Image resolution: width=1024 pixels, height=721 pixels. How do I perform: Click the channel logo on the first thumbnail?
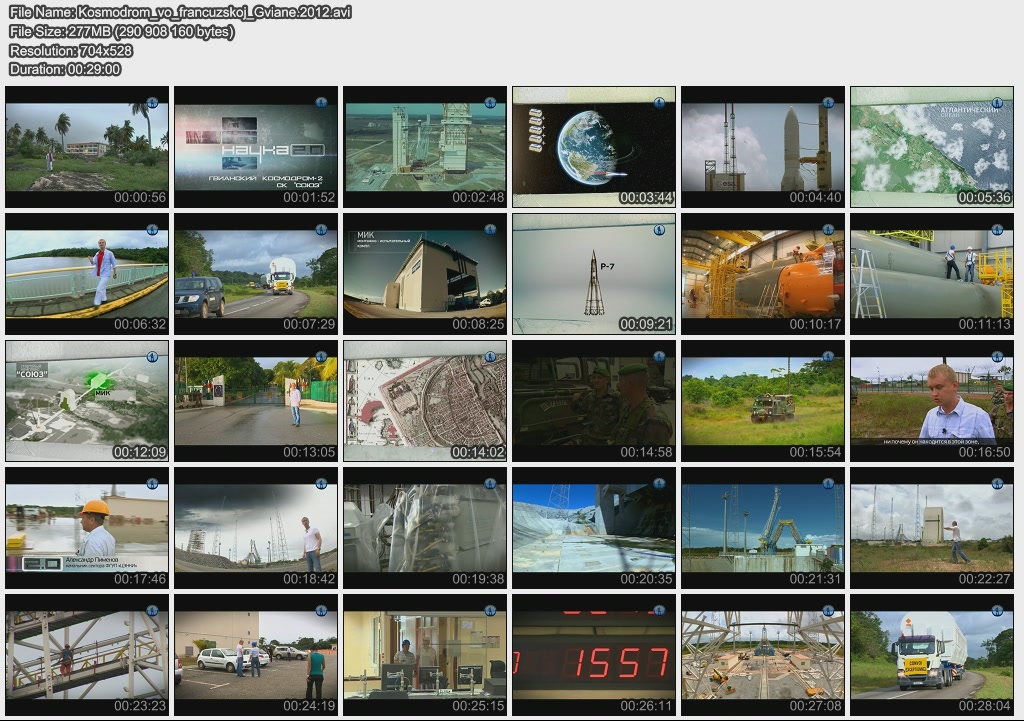[153, 102]
